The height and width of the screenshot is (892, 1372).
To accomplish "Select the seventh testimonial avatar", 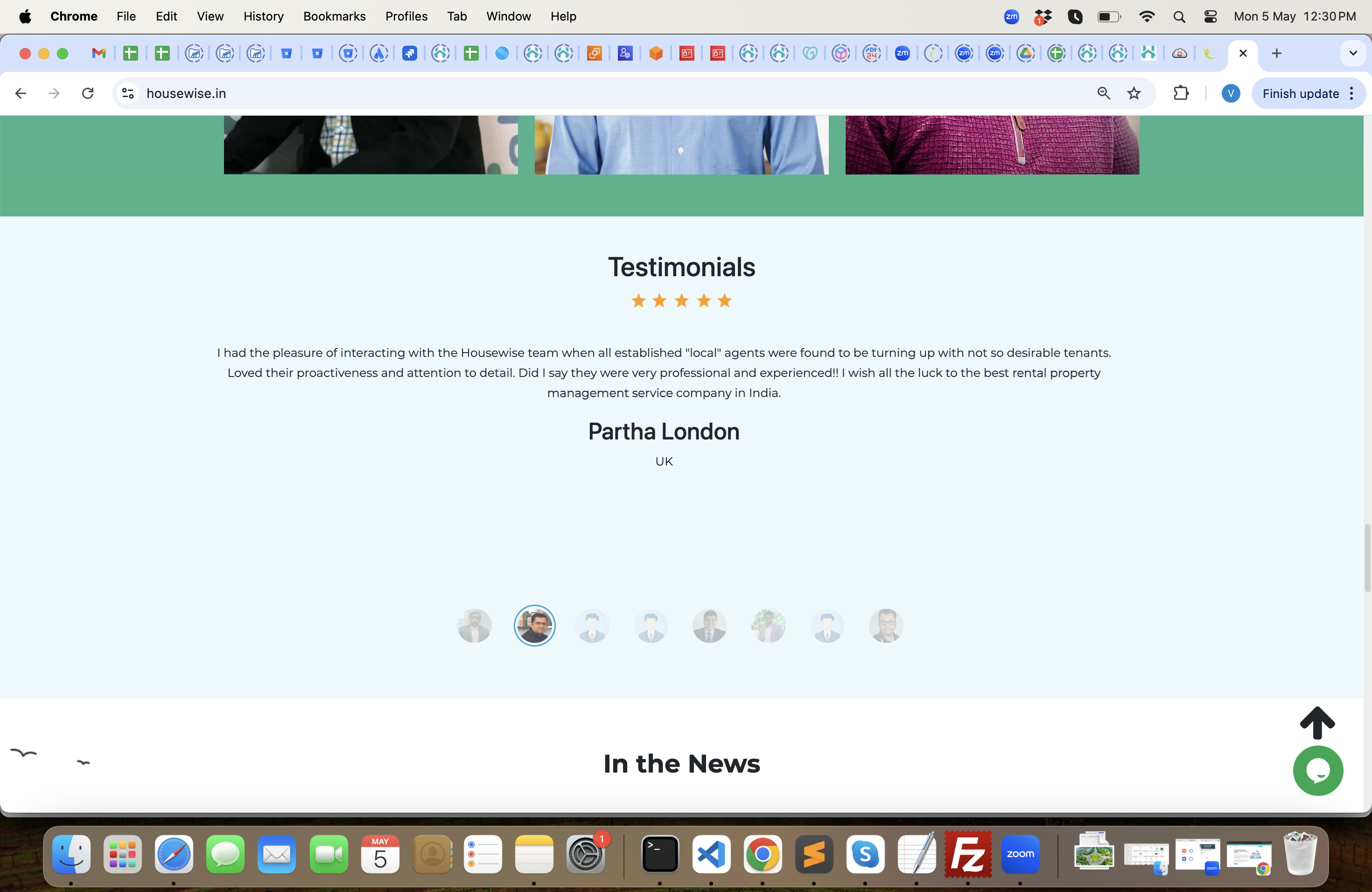I will point(827,626).
